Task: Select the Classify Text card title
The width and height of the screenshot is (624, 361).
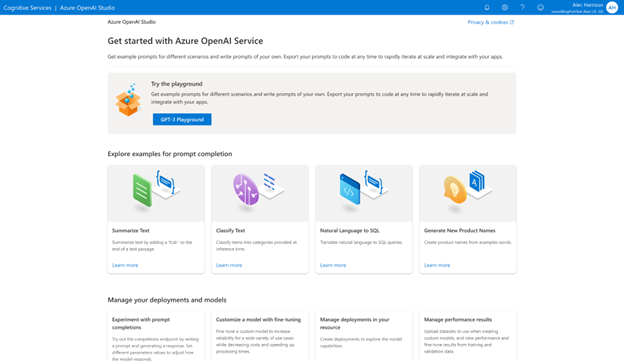Action: 230,230
